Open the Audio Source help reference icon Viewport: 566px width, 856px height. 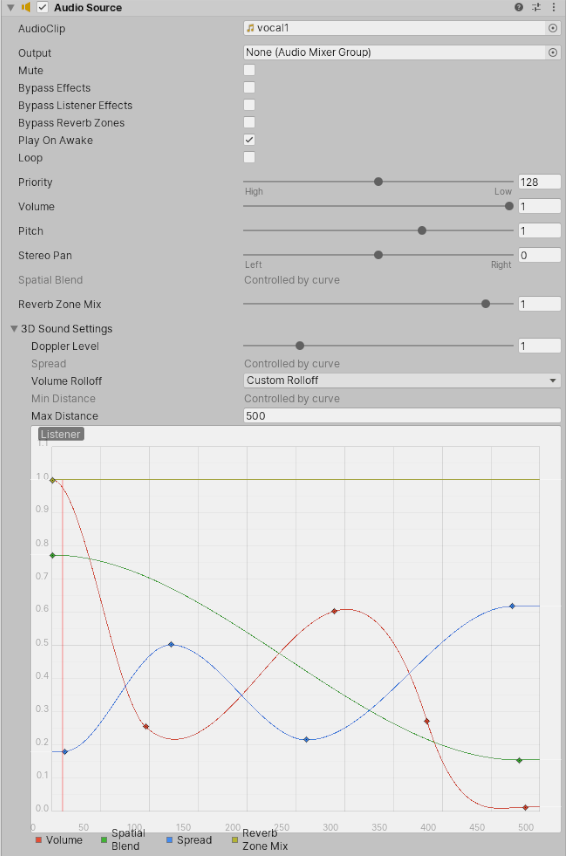[x=519, y=7]
